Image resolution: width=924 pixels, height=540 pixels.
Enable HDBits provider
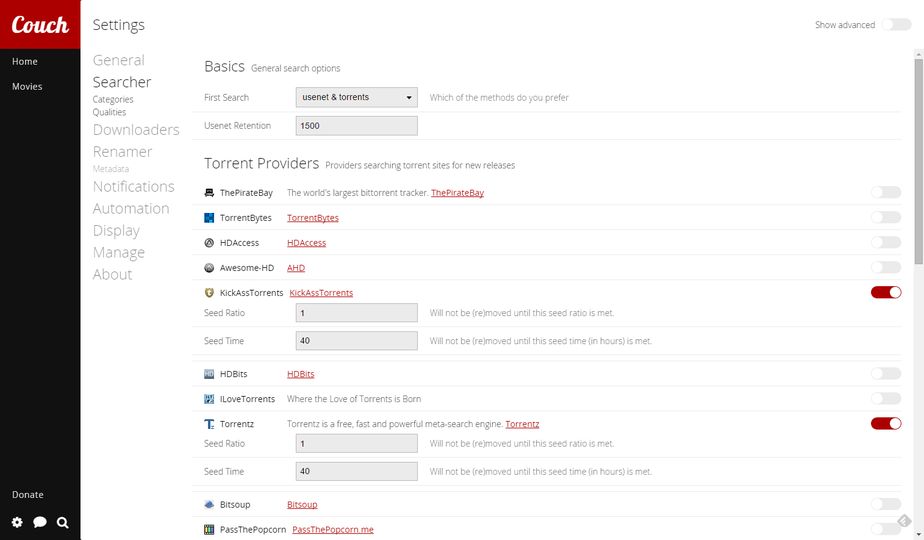[886, 373]
